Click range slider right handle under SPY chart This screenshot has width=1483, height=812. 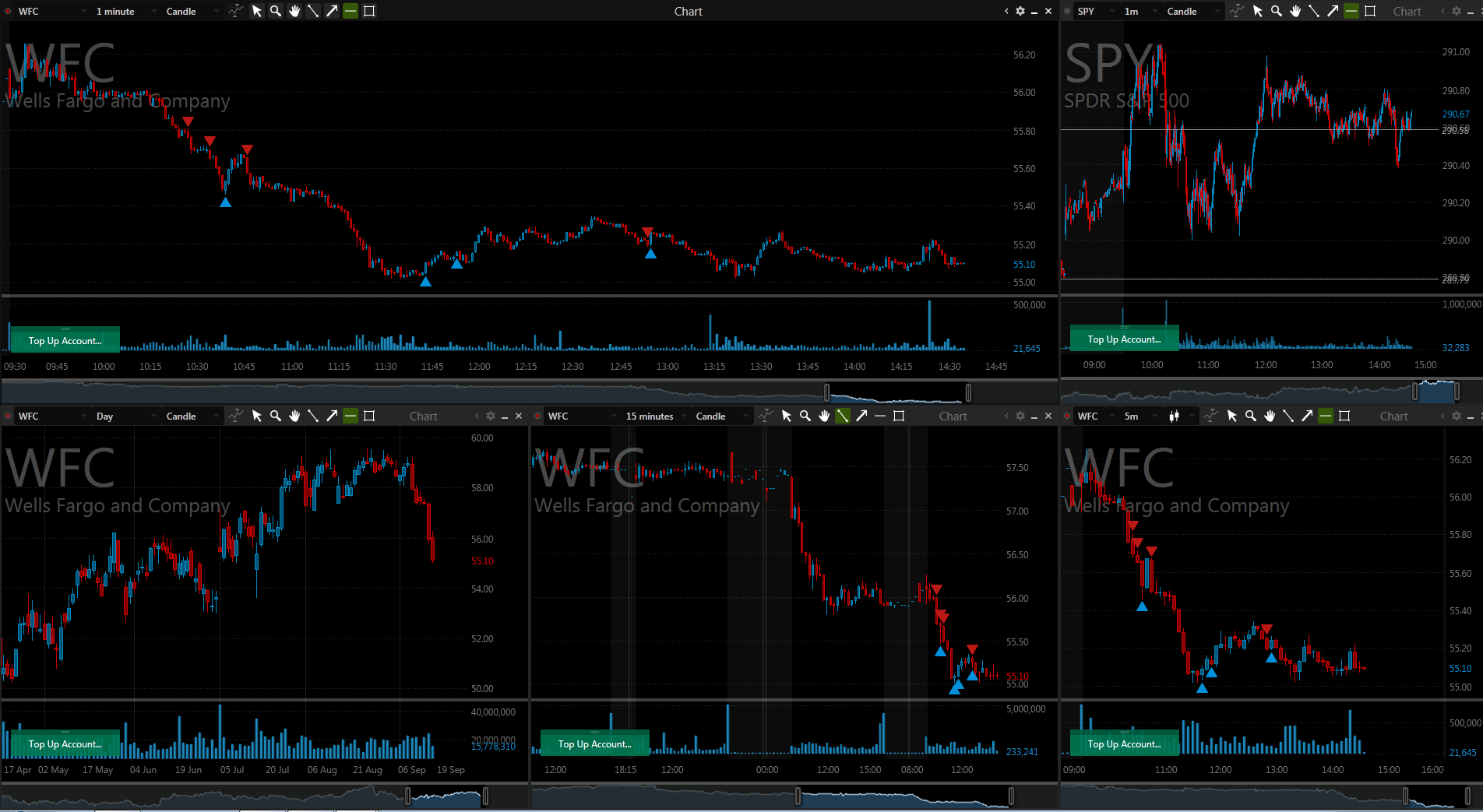[x=1457, y=391]
